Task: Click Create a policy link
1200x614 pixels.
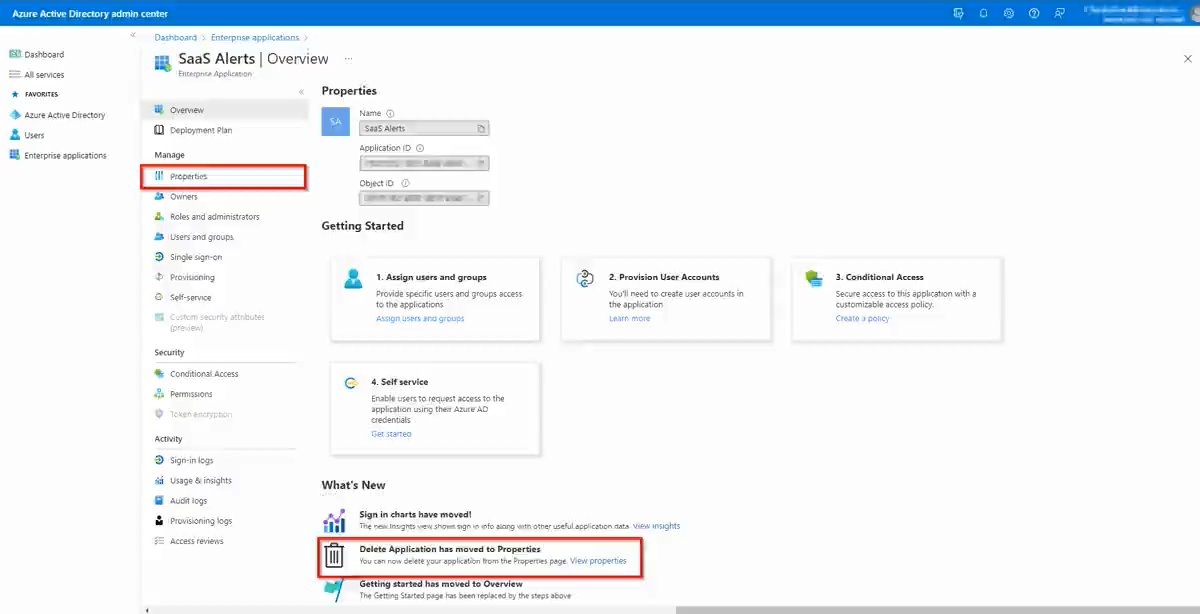Action: point(862,319)
